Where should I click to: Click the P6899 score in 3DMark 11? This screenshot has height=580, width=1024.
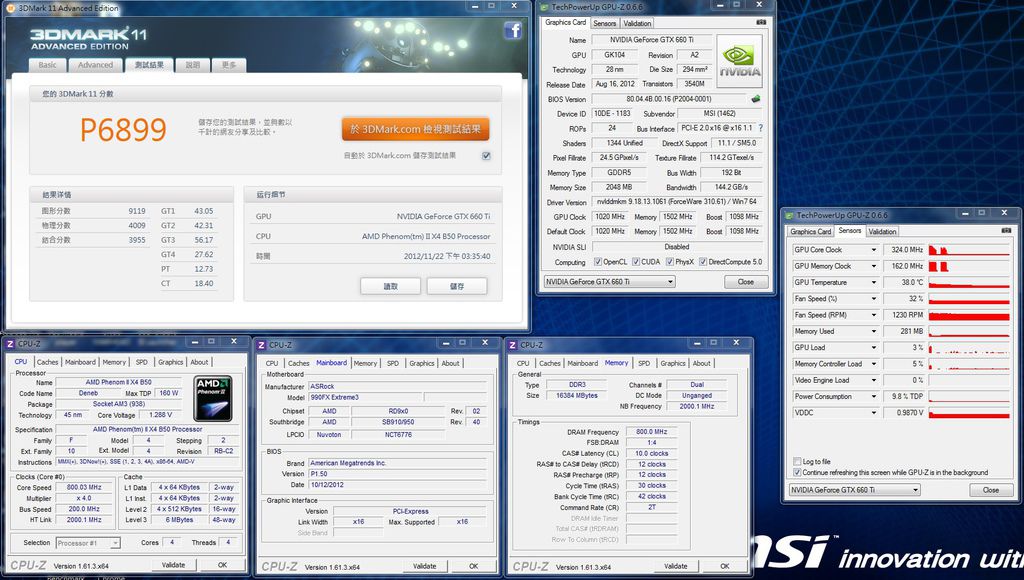pyautogui.click(x=123, y=129)
